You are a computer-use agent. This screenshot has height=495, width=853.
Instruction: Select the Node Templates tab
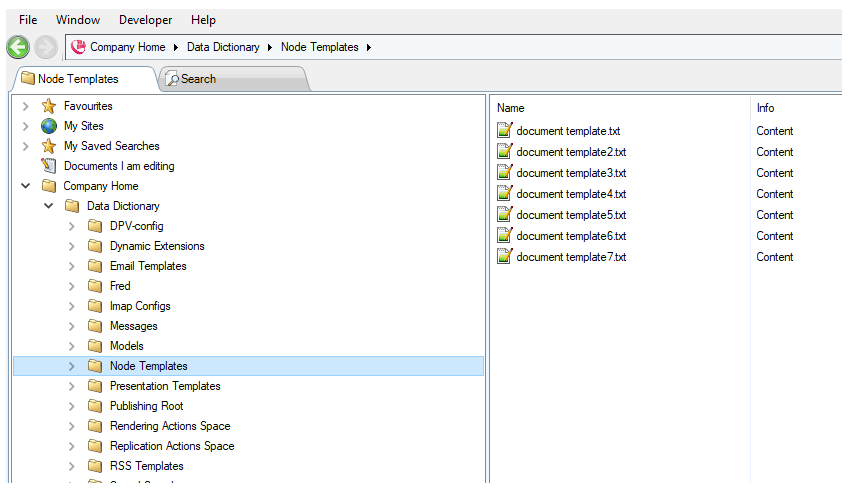pyautogui.click(x=84, y=79)
